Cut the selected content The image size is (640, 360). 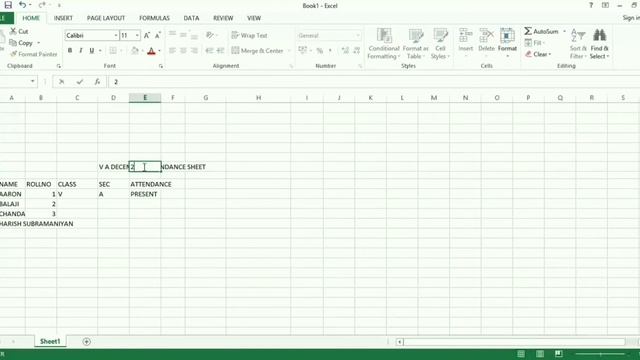(19, 31)
